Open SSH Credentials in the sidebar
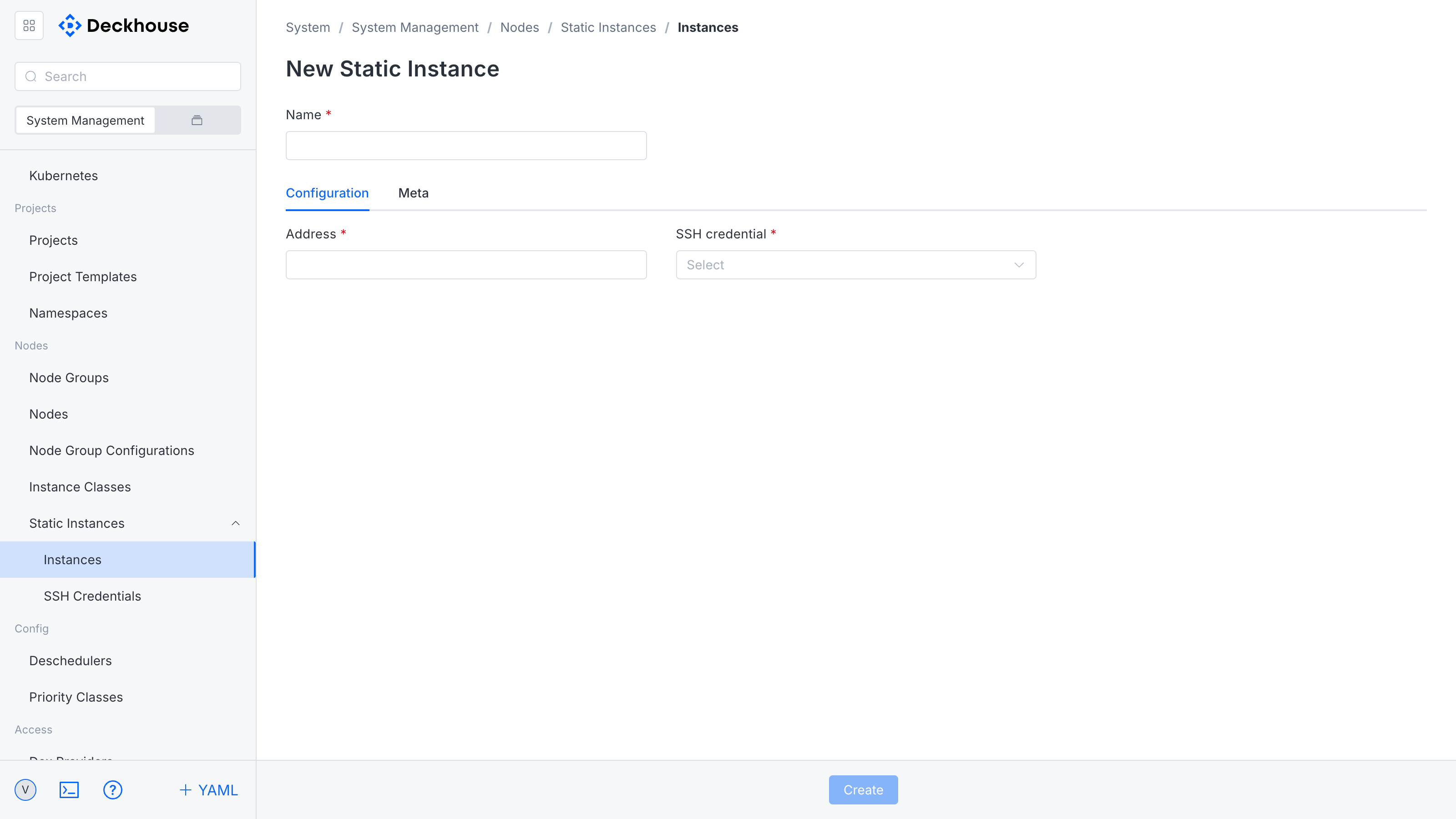 click(x=128, y=597)
